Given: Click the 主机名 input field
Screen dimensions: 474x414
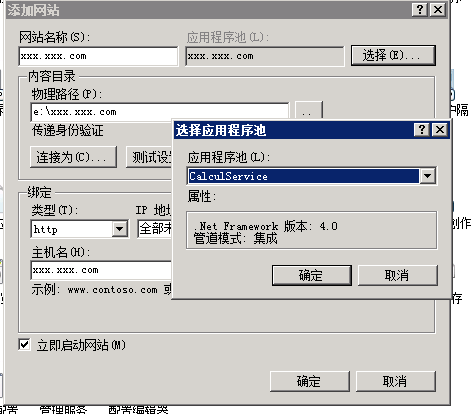Looking at the screenshot, I should pyautogui.click(x=101, y=270).
